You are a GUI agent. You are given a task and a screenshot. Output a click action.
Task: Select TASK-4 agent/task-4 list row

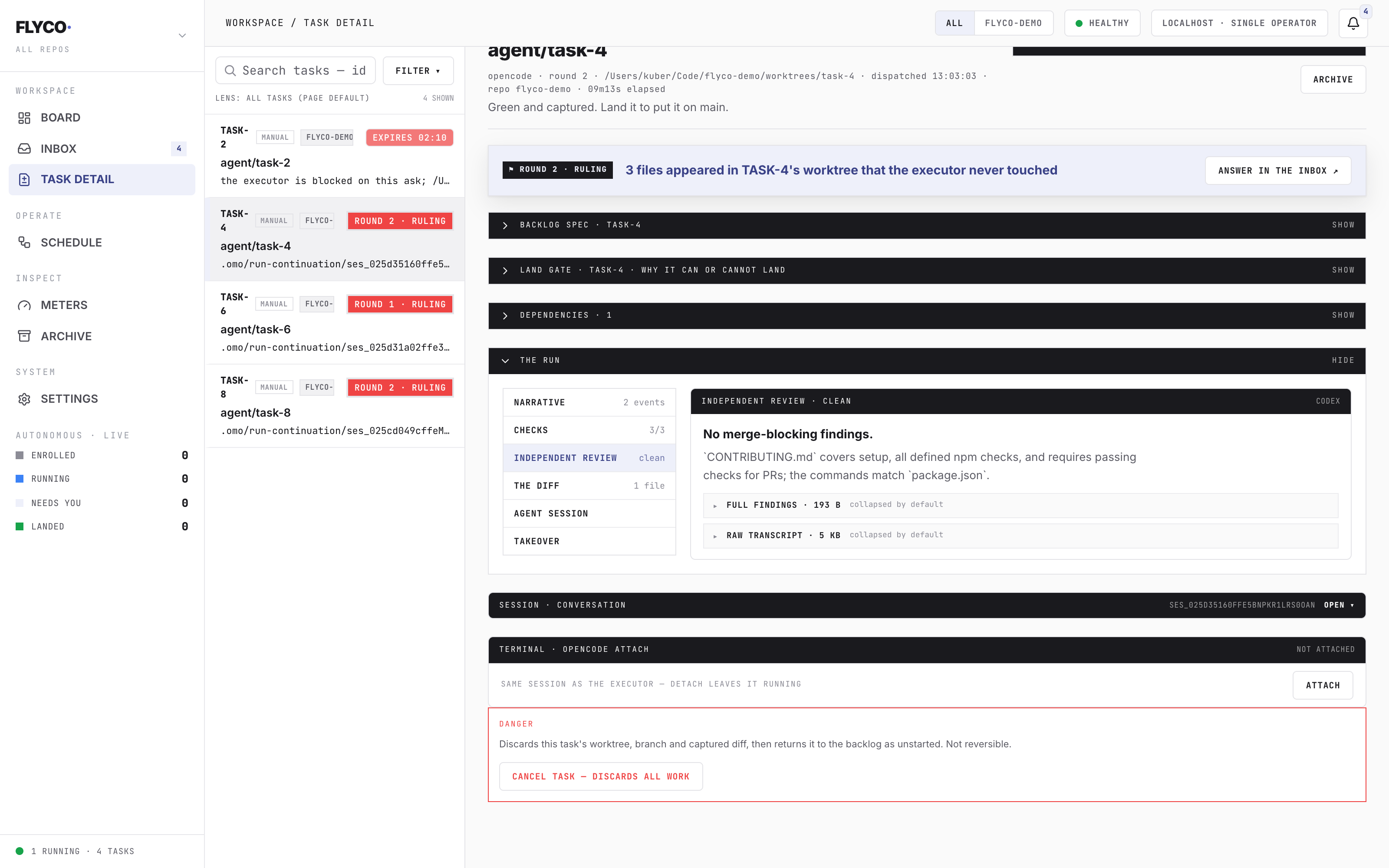(x=335, y=240)
